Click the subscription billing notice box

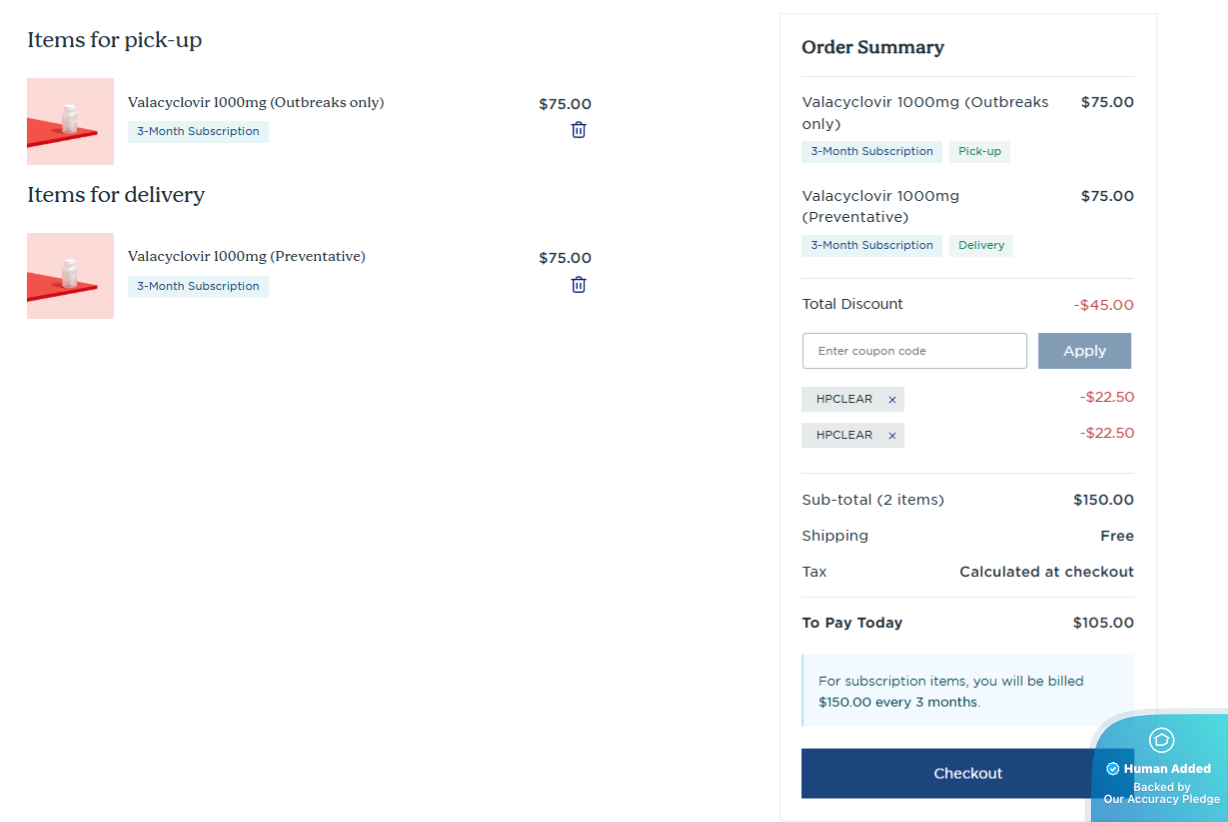(967, 691)
